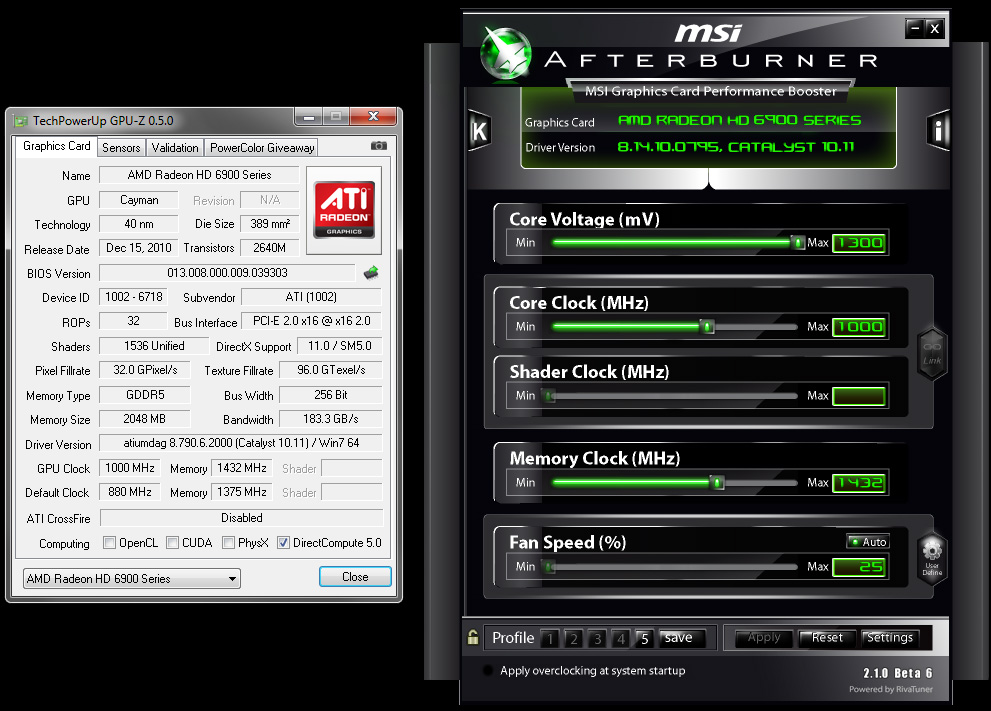Close the MSI Afterburner window
The width and height of the screenshot is (991, 711).
935,28
